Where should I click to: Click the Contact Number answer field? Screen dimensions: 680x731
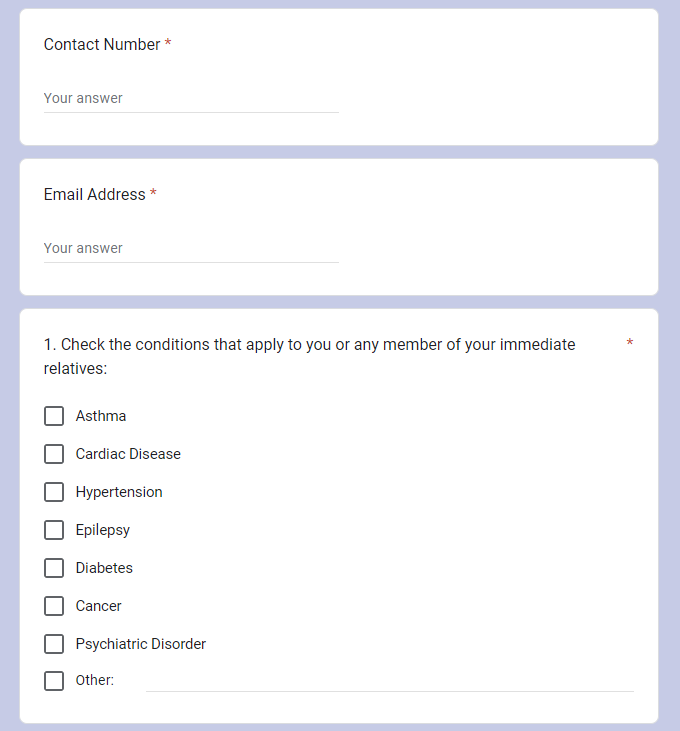(190, 99)
